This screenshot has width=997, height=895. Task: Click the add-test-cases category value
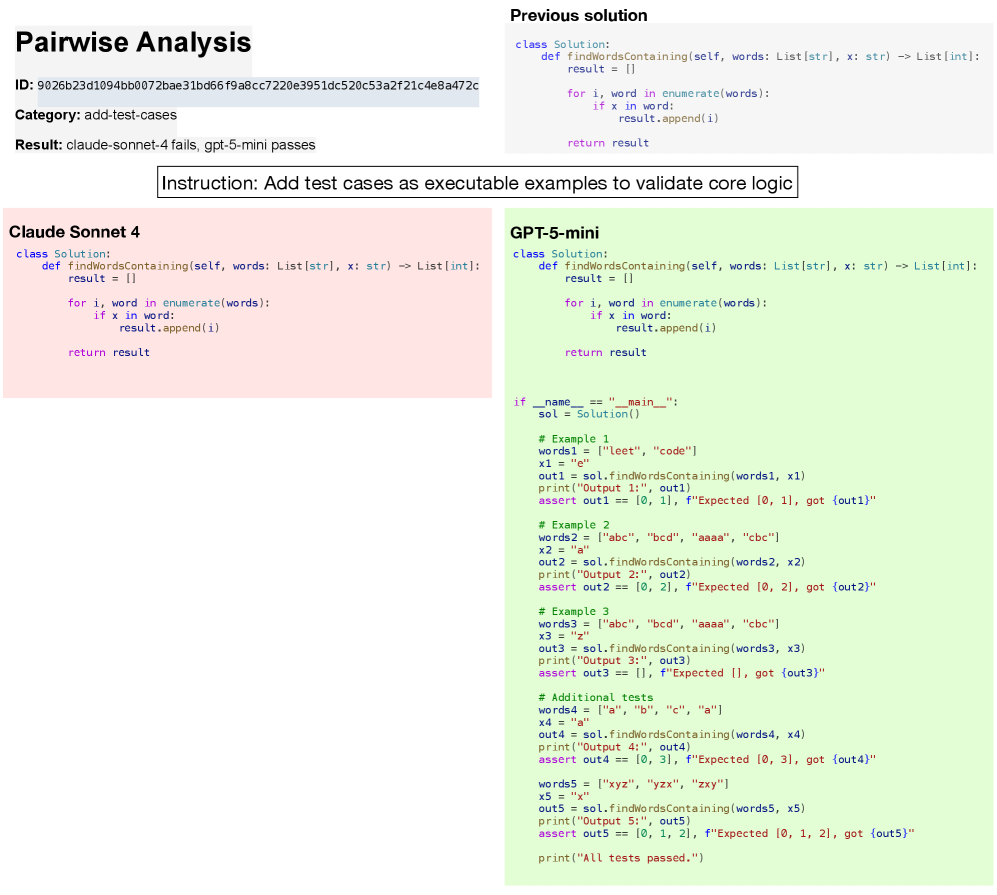130,115
